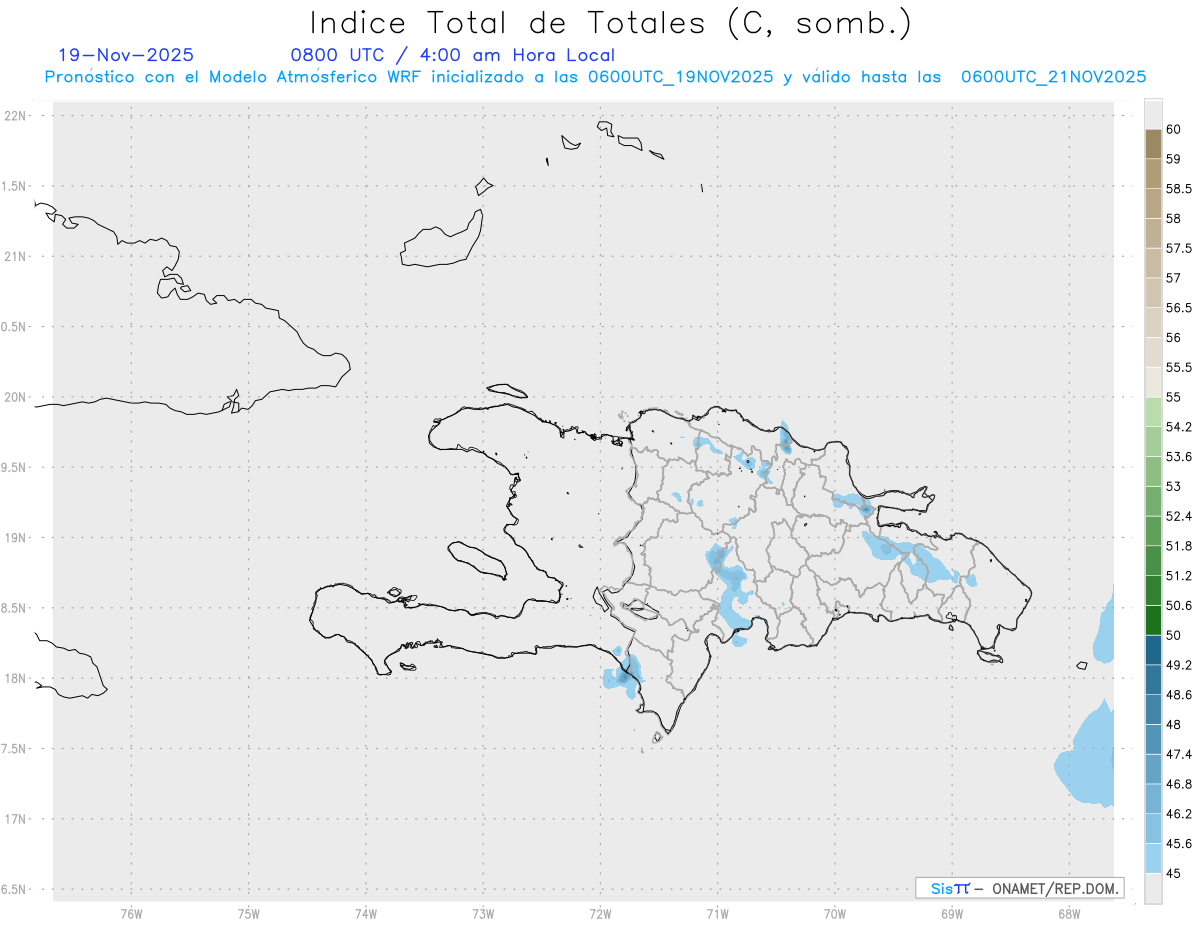The width and height of the screenshot is (1200, 927).
Task: Click the colorbar label '46.8'
Action: pos(1179,784)
